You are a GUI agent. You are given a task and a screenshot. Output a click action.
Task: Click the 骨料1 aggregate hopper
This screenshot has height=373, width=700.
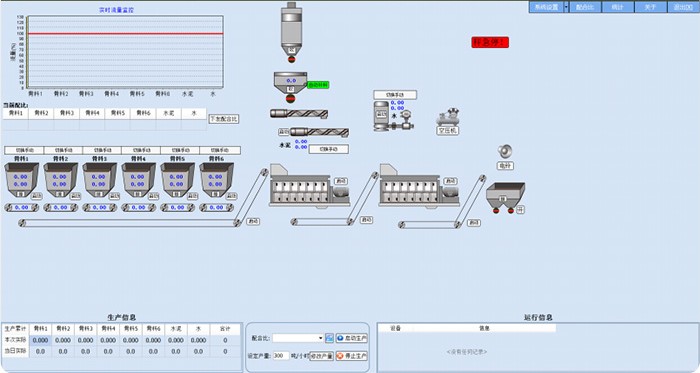pyautogui.click(x=21, y=180)
